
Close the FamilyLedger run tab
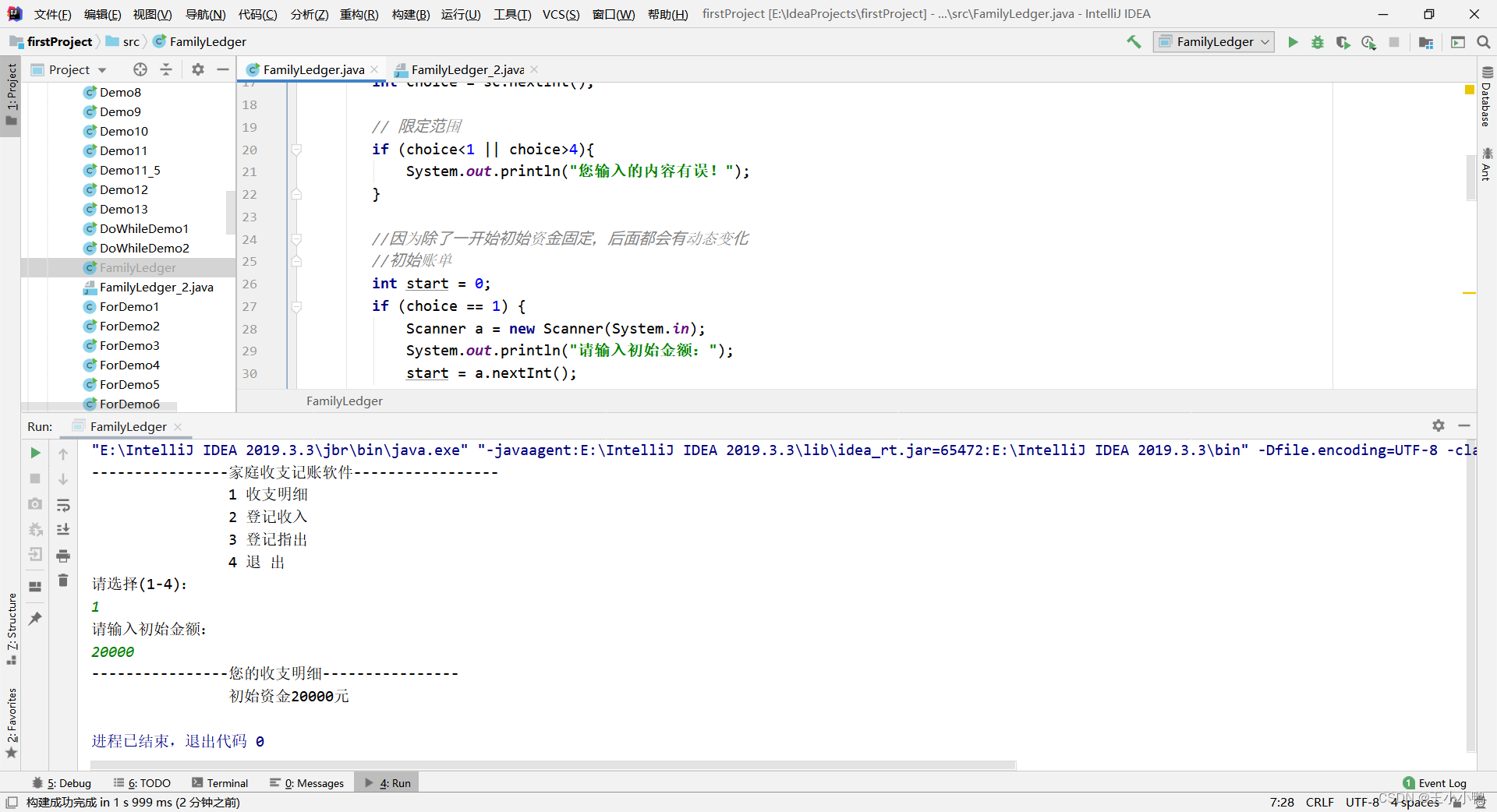click(178, 426)
